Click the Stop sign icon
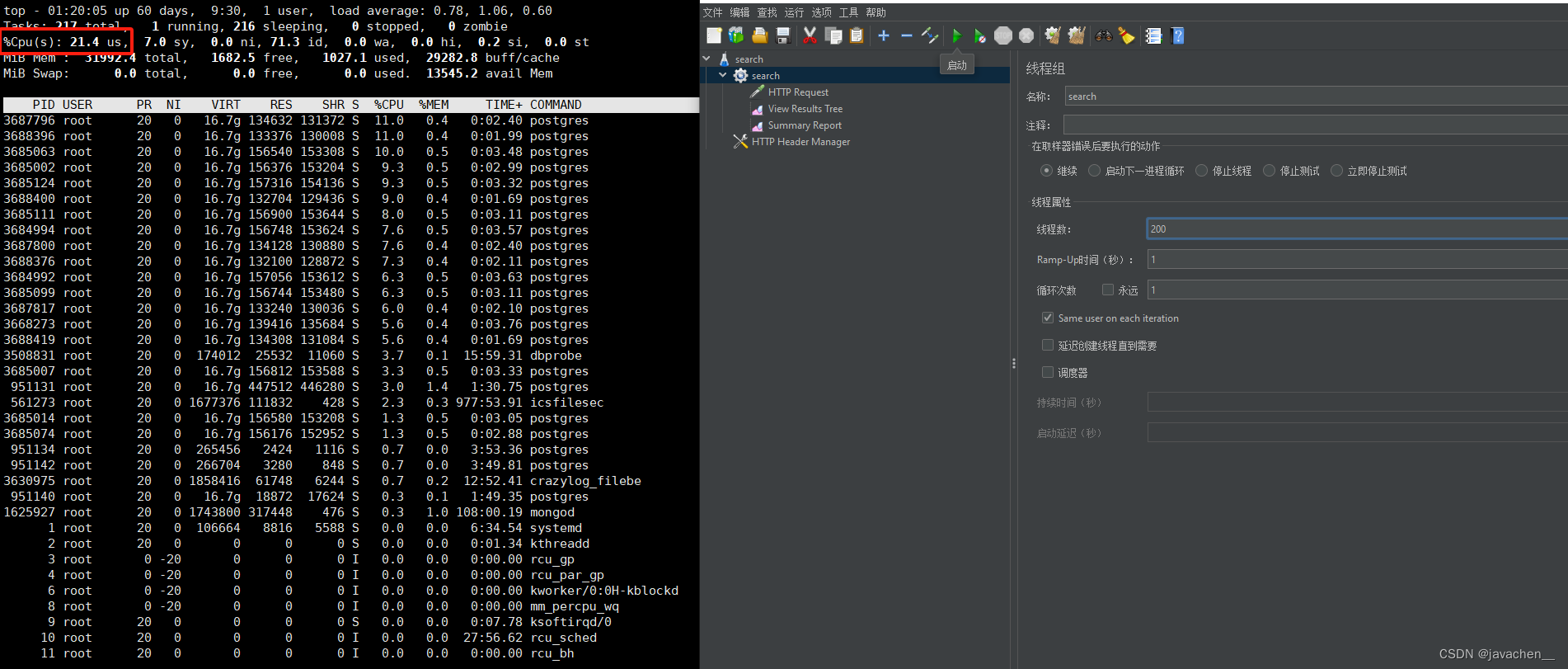 click(1003, 35)
